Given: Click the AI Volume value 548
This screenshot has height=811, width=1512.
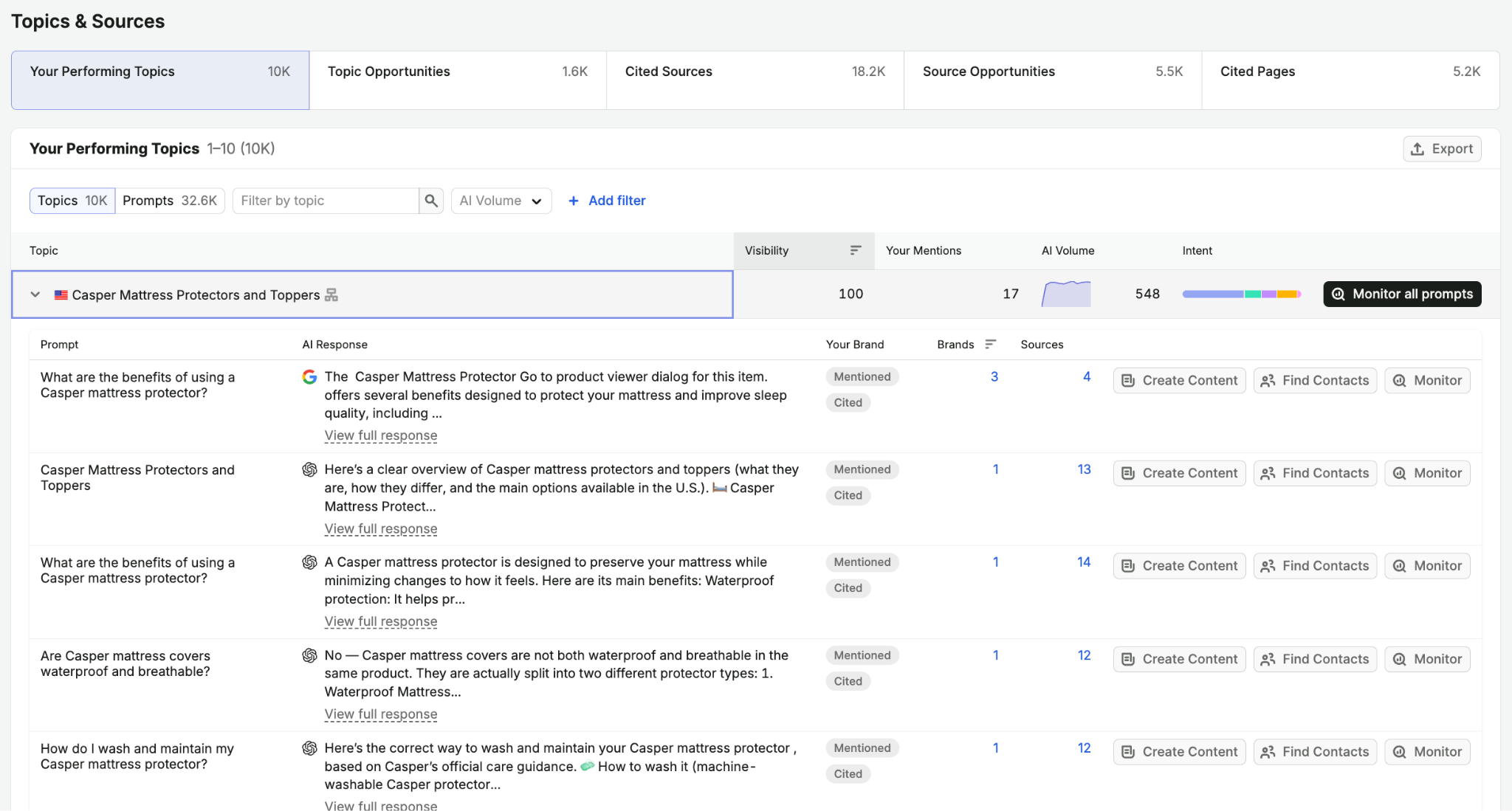Looking at the screenshot, I should pos(1147,294).
